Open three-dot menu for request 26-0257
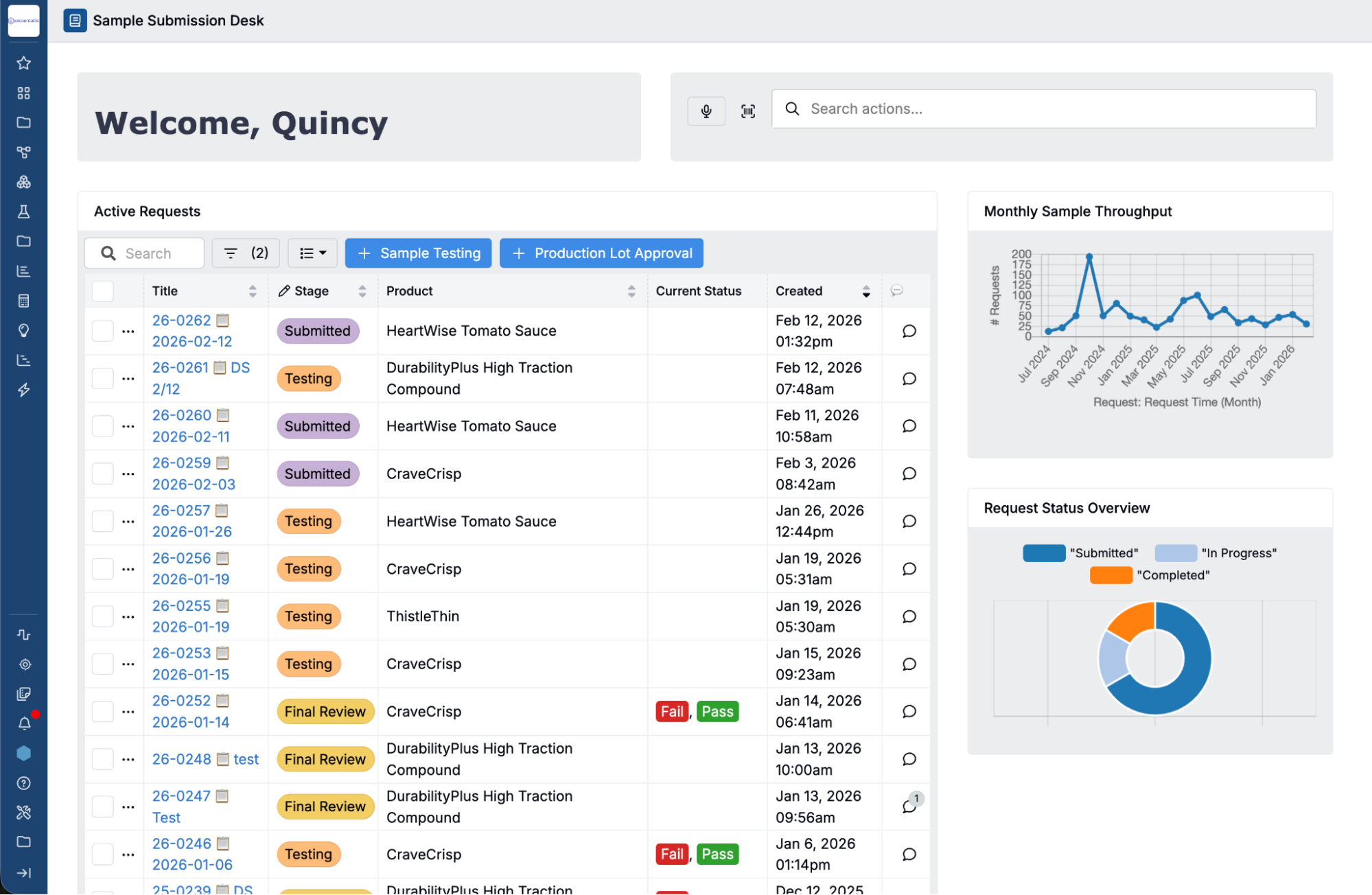This screenshot has width=1372, height=895. pyautogui.click(x=128, y=521)
